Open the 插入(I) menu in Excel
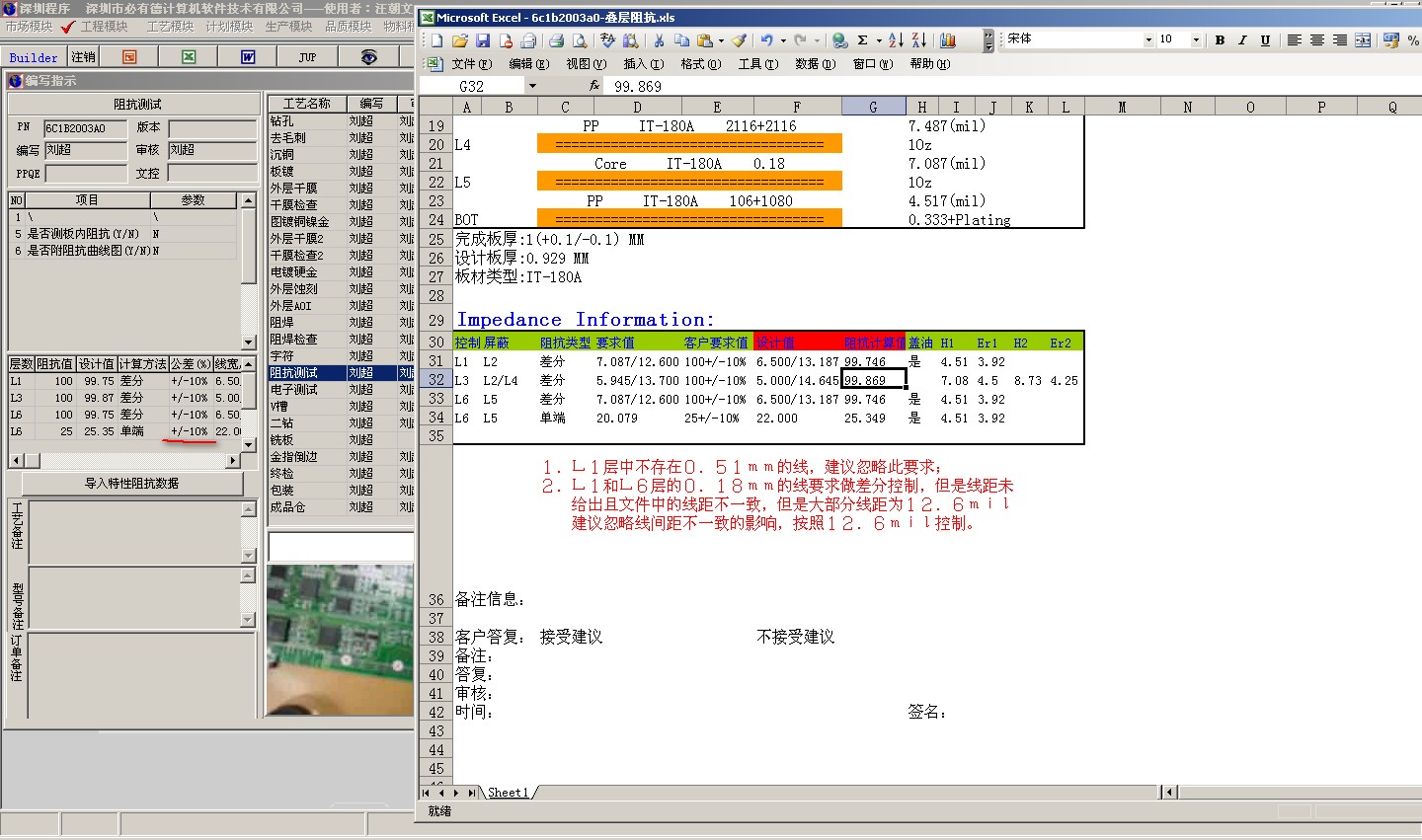The image size is (1422, 840). point(644,64)
